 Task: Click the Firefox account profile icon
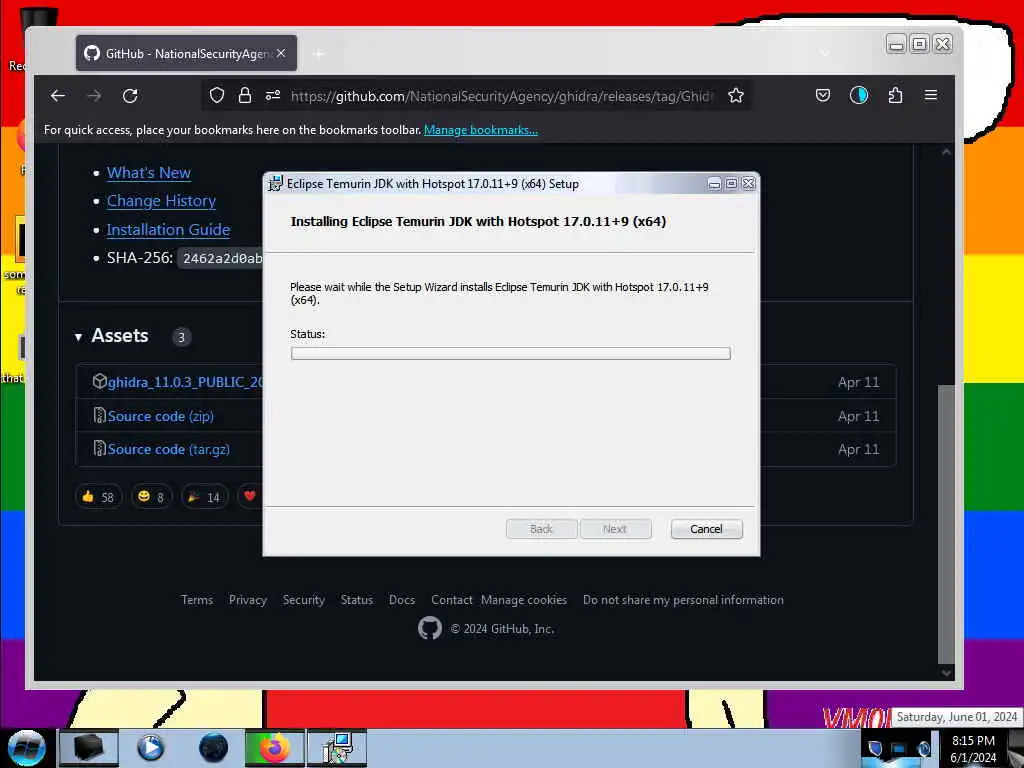[859, 95]
